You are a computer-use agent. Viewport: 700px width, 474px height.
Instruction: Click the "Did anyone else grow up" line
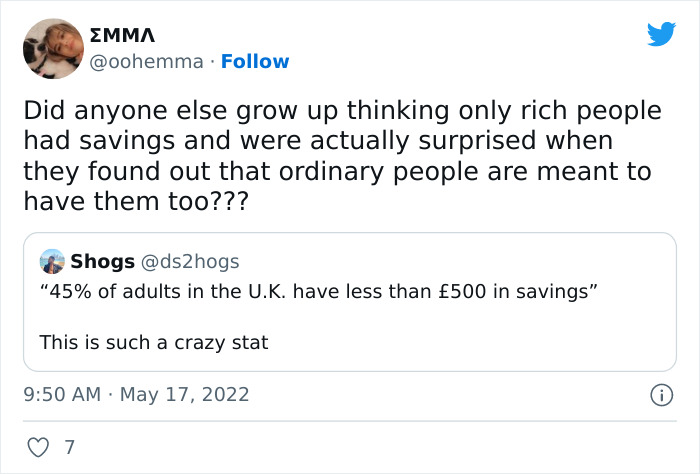coord(342,110)
